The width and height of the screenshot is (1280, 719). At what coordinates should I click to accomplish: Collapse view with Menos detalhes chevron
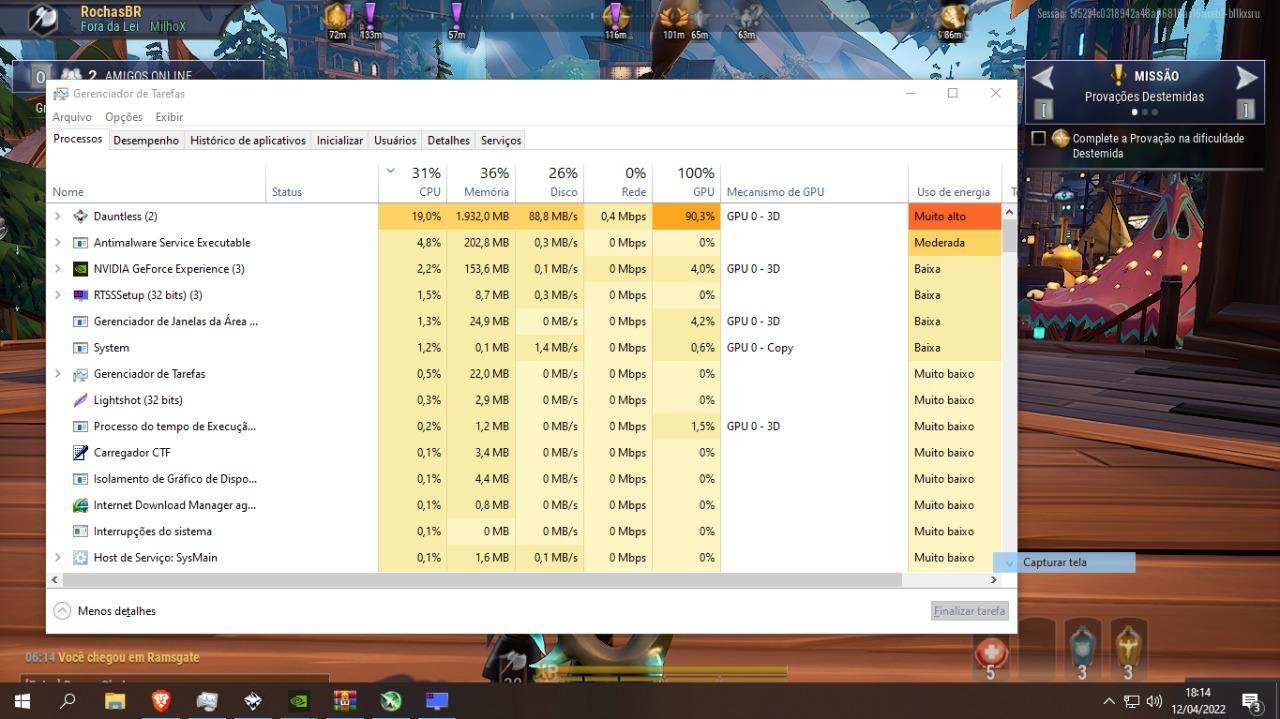(x=62, y=611)
